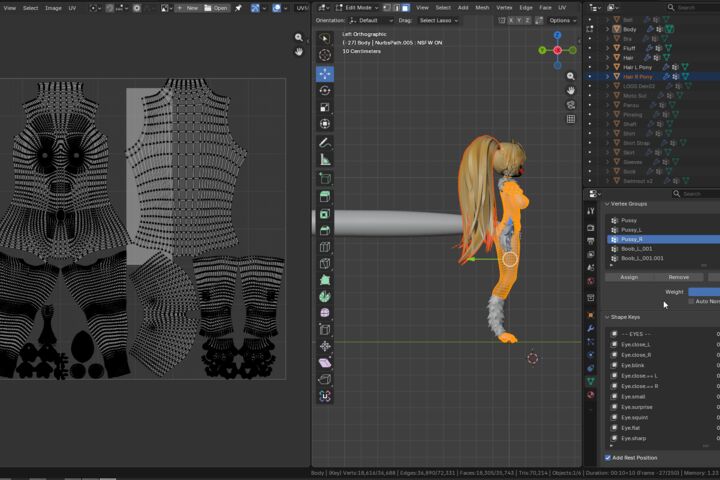Viewport: 720px width, 480px height.
Task: Select the Shrink/Fatten tool
Action: 325,346
